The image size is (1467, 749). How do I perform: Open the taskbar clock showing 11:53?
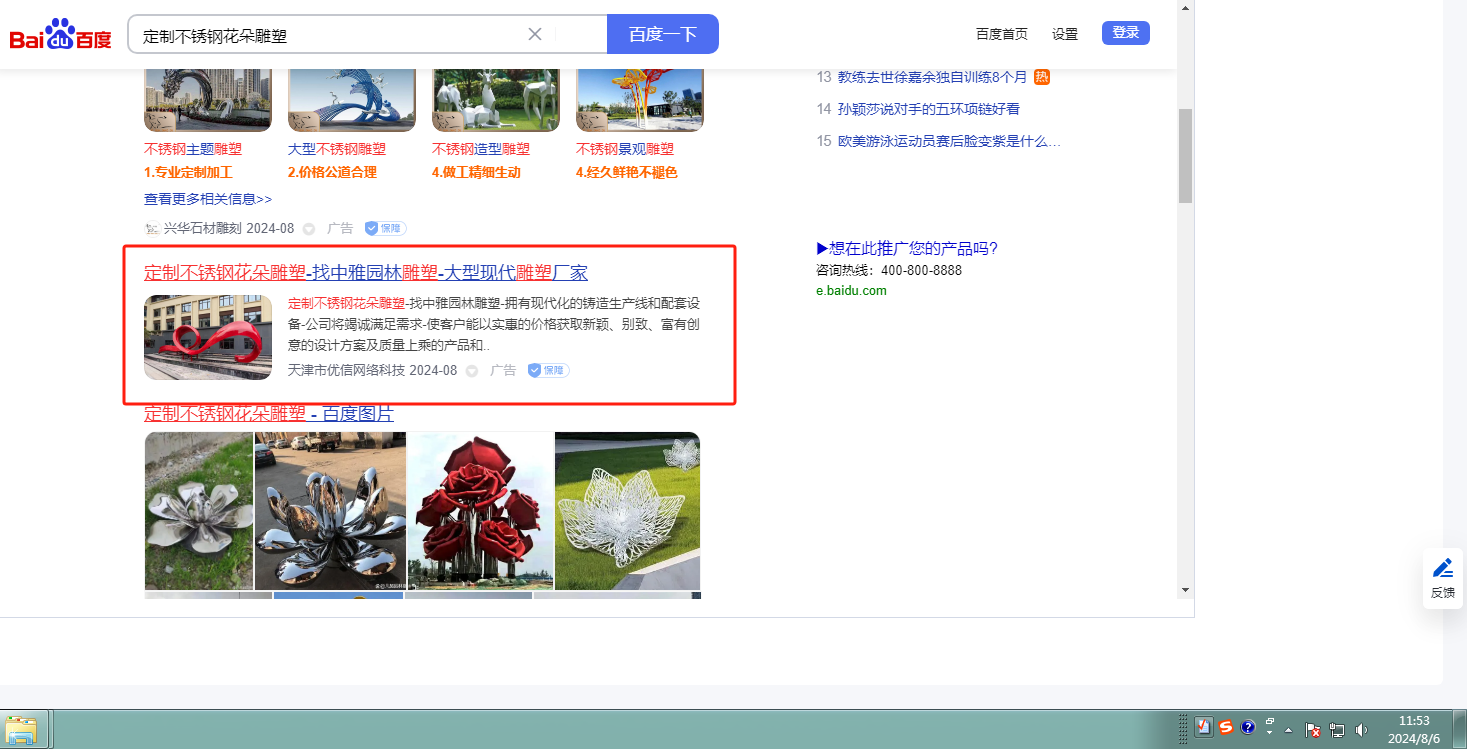1414,729
